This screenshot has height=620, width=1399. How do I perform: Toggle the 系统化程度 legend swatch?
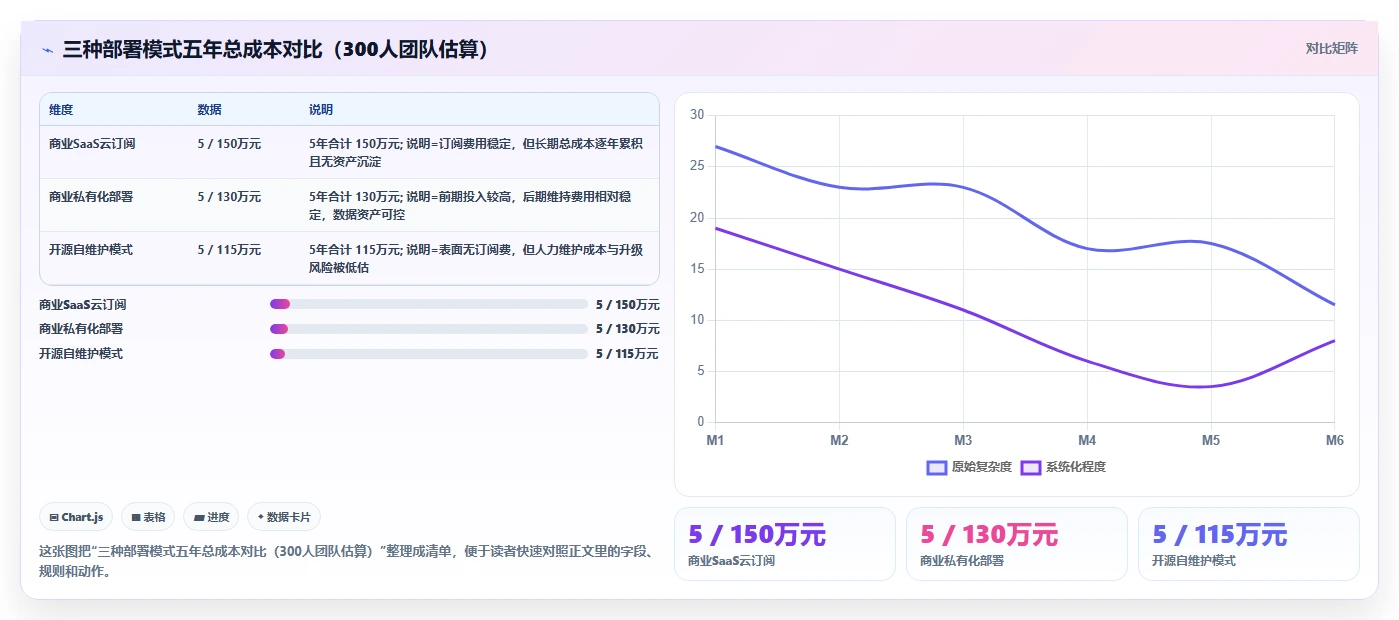point(1031,467)
